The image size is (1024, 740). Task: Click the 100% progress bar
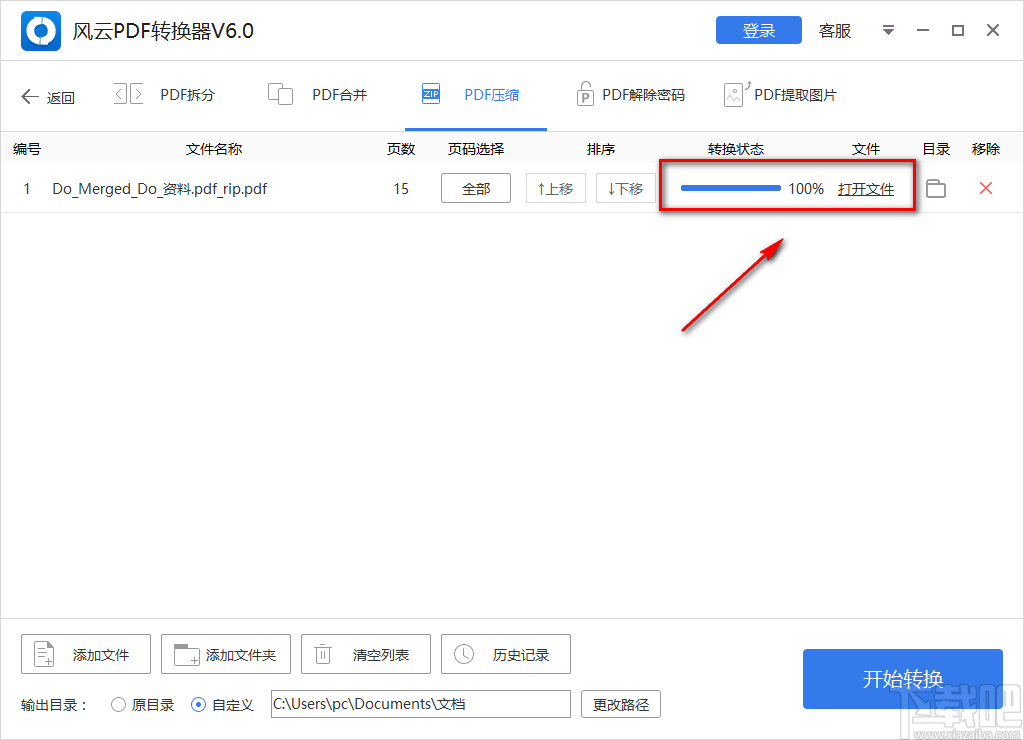730,187
